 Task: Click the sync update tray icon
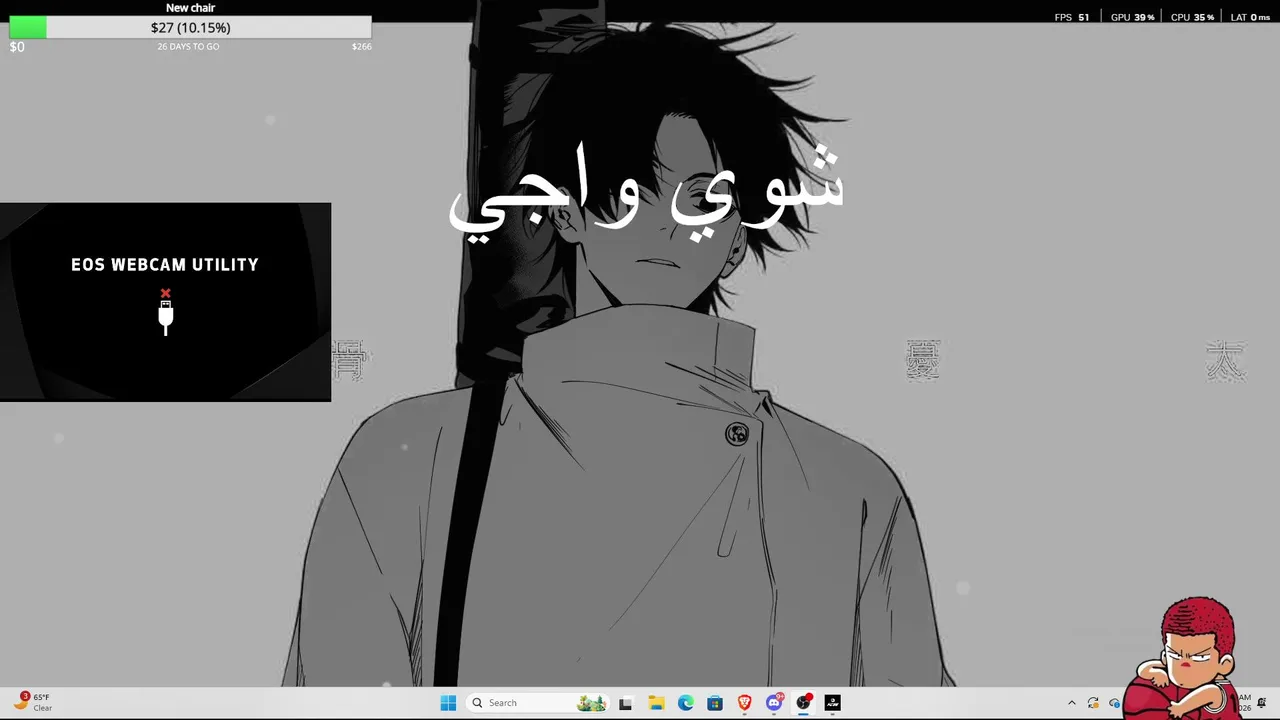[1093, 703]
